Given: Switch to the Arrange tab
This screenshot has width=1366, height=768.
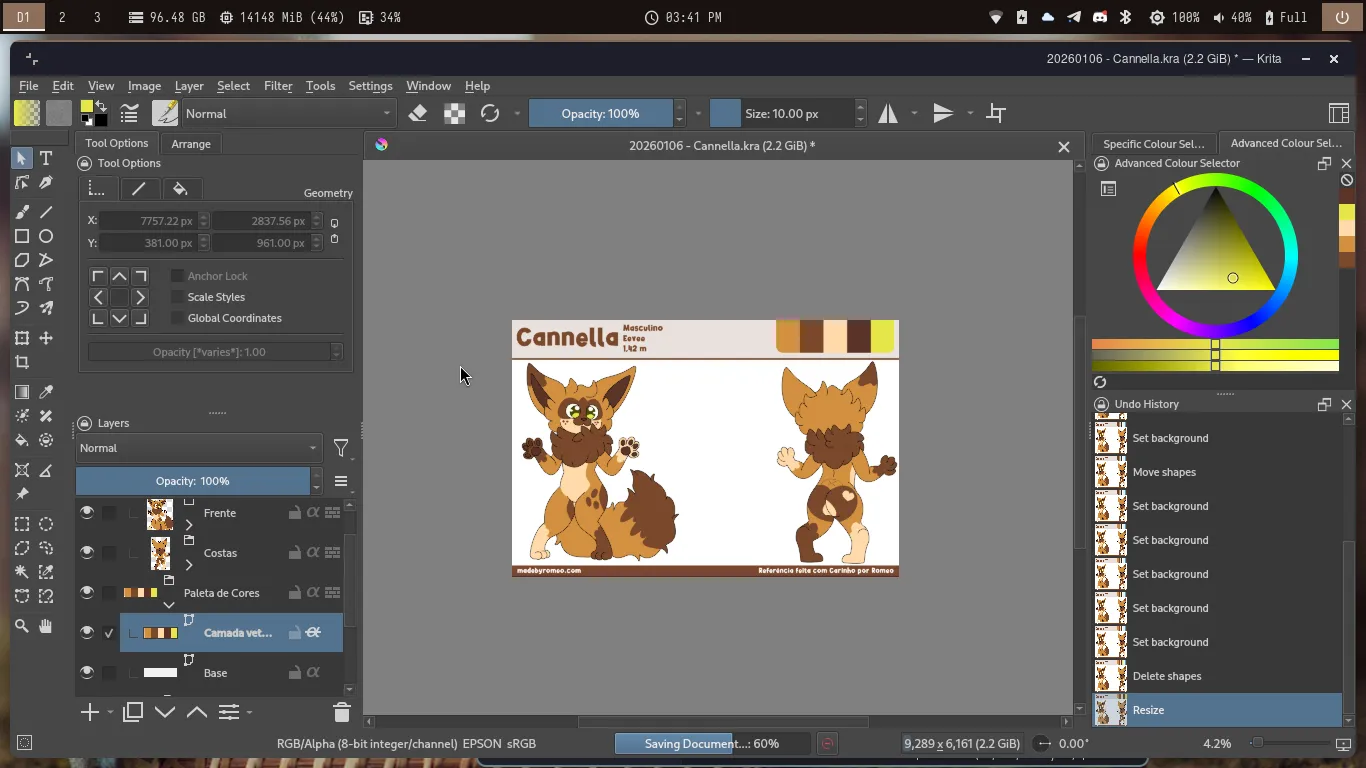Looking at the screenshot, I should [191, 144].
